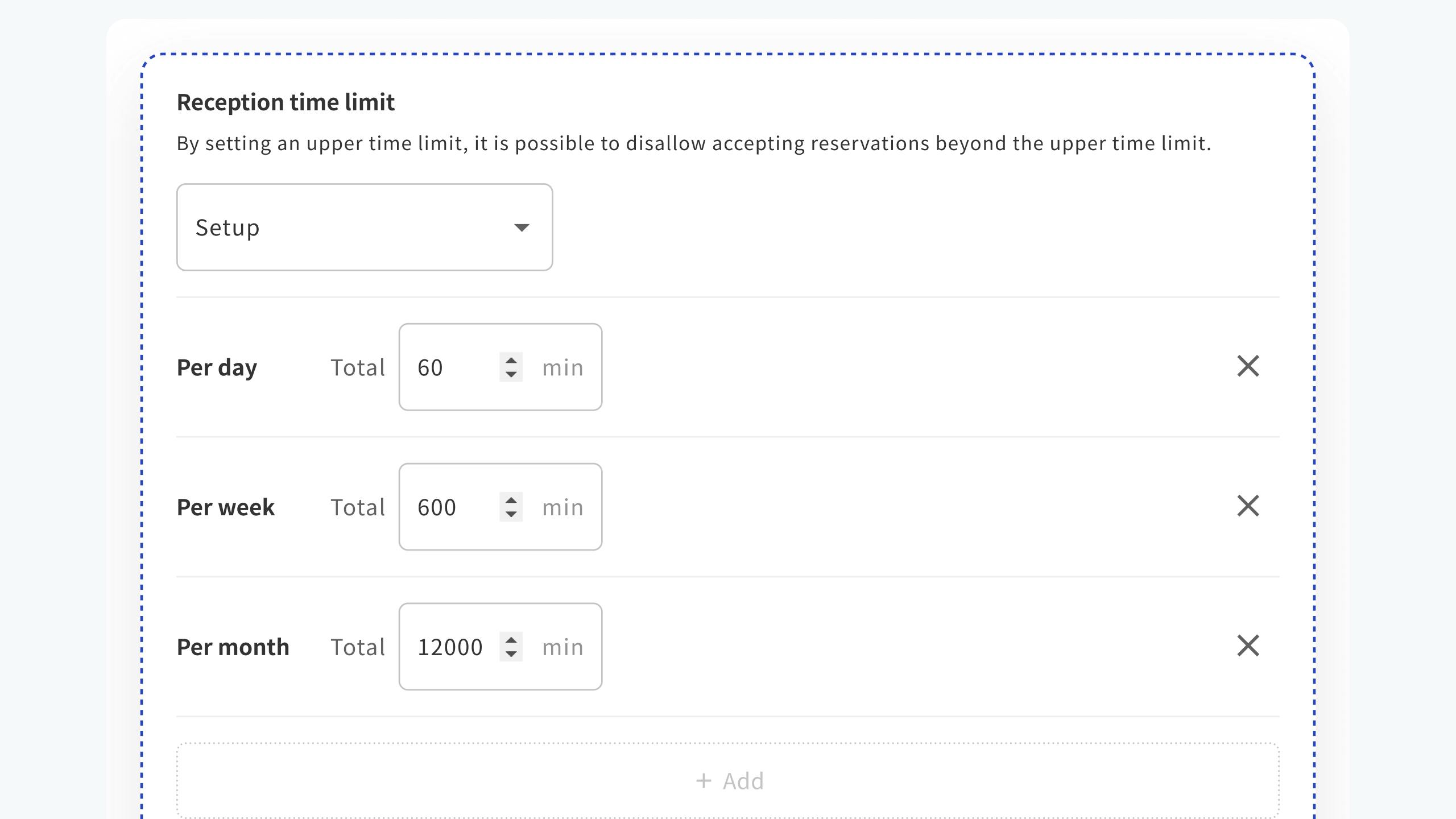The height and width of the screenshot is (819, 1456).
Task: Remove the Per month time limit
Action: click(x=1249, y=646)
